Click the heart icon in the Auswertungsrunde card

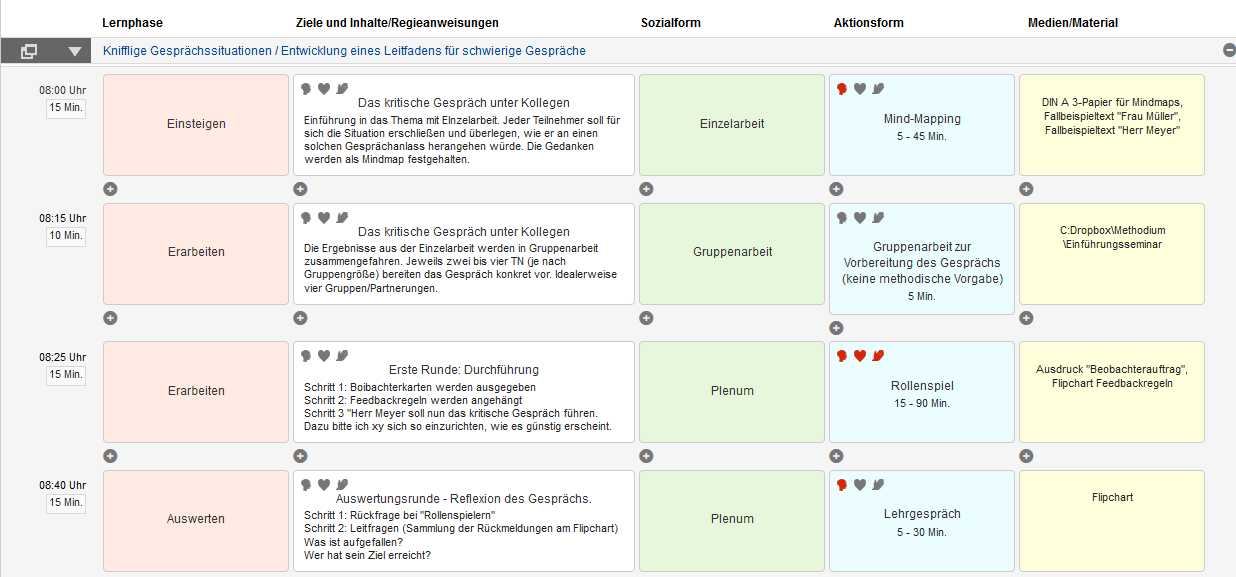(x=324, y=485)
